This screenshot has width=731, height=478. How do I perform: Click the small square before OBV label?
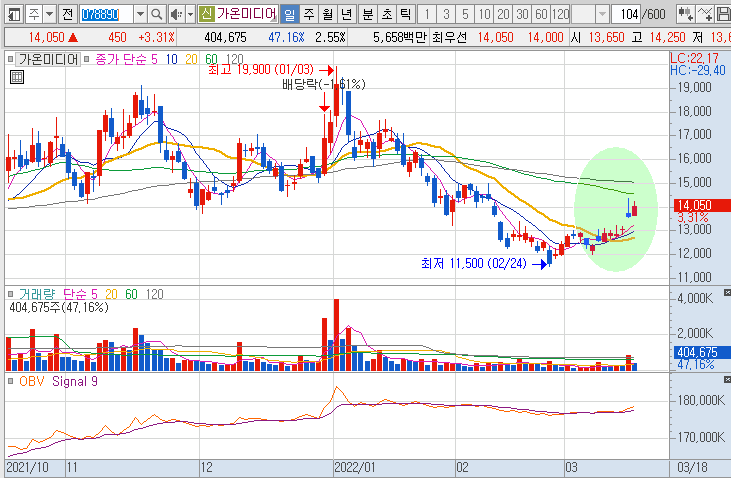coord(10,381)
